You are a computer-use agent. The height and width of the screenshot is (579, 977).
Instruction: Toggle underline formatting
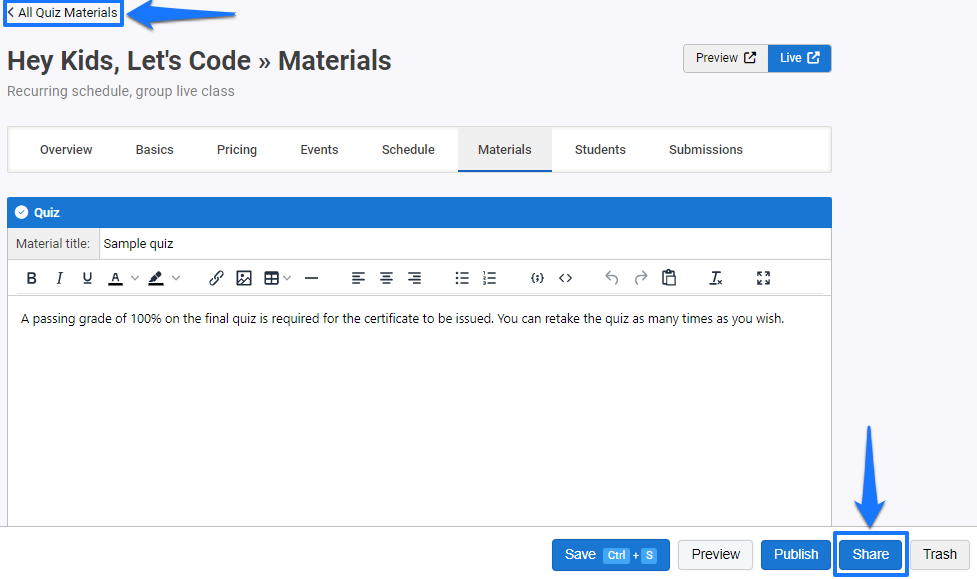[x=87, y=277]
